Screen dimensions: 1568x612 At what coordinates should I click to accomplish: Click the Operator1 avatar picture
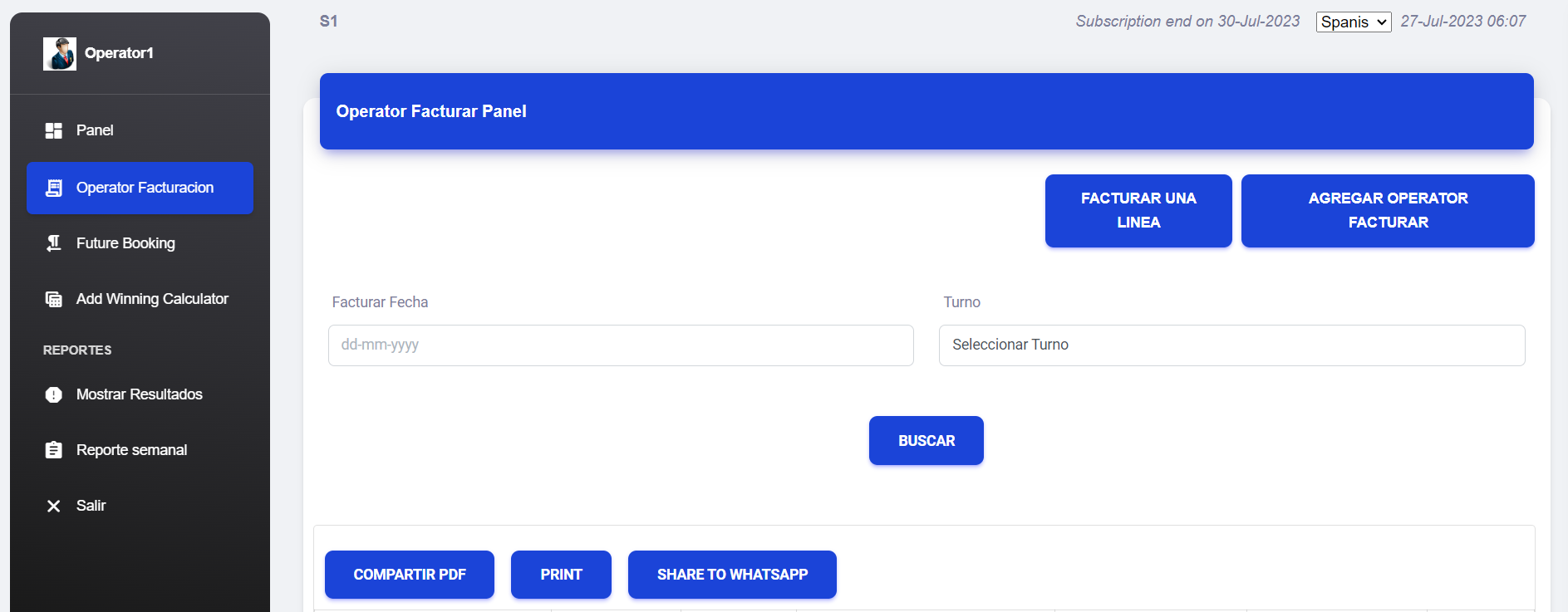(x=60, y=54)
